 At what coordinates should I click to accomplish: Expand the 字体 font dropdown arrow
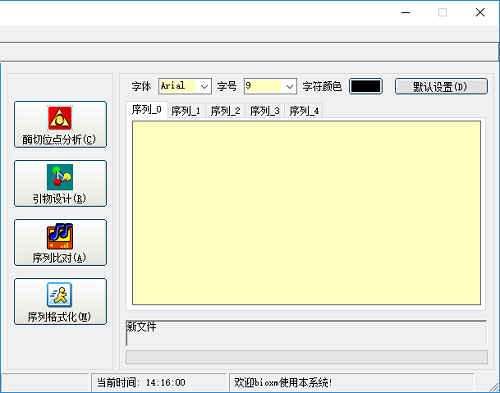(204, 87)
